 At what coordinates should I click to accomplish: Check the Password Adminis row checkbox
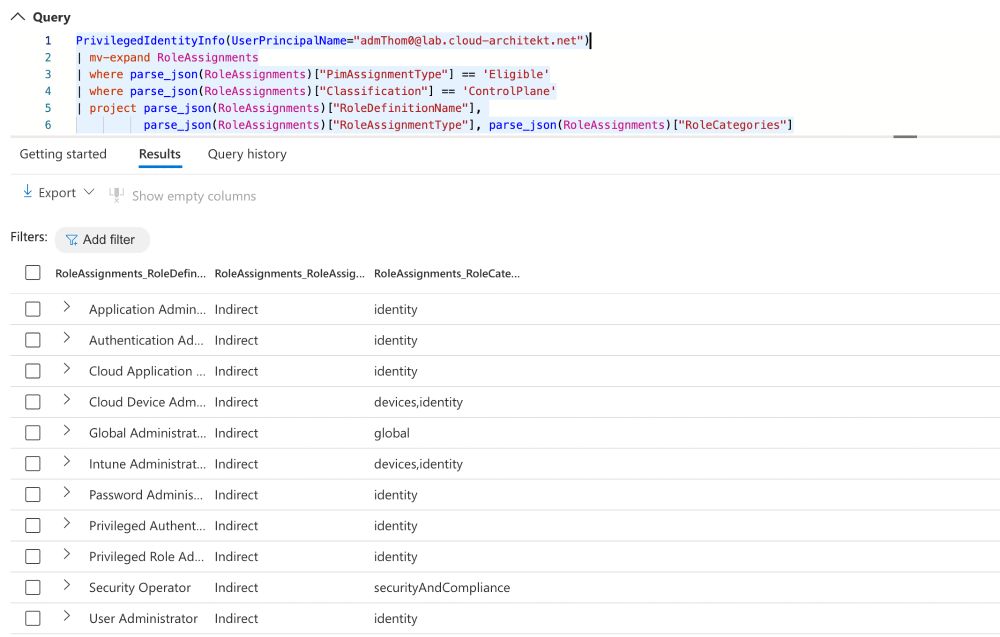33,495
